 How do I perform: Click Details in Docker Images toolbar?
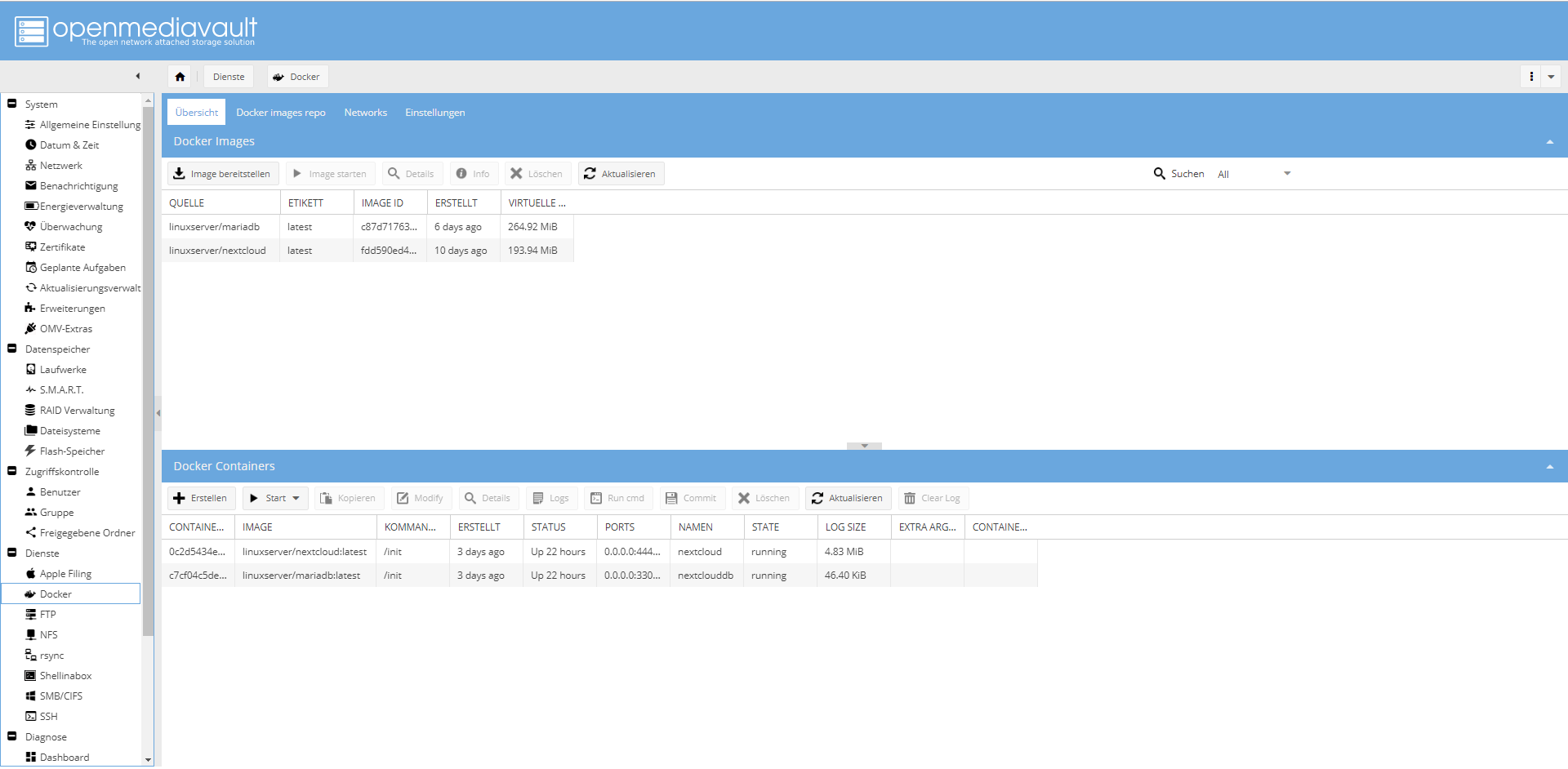point(412,174)
